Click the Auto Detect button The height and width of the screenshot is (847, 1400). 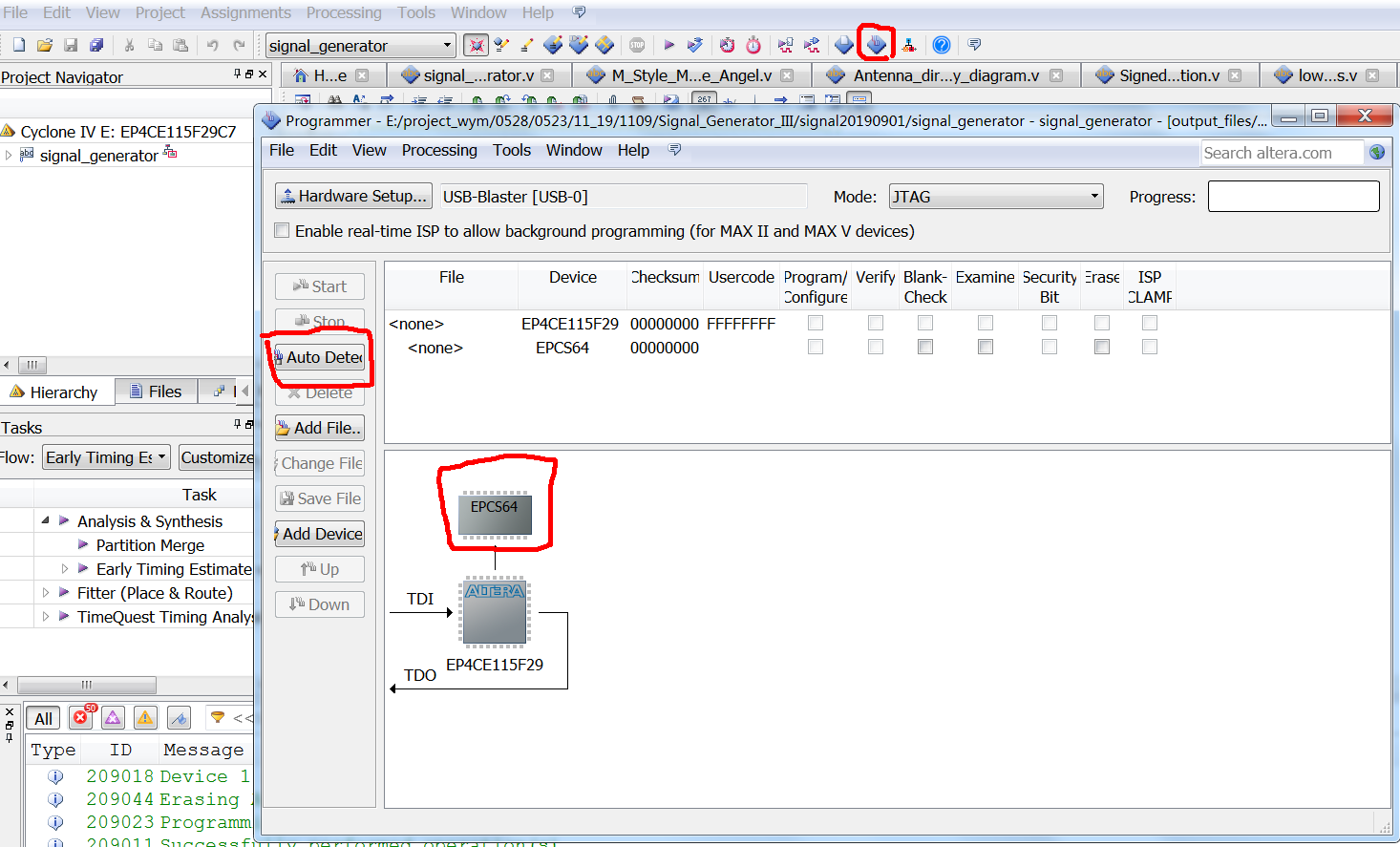tap(320, 357)
